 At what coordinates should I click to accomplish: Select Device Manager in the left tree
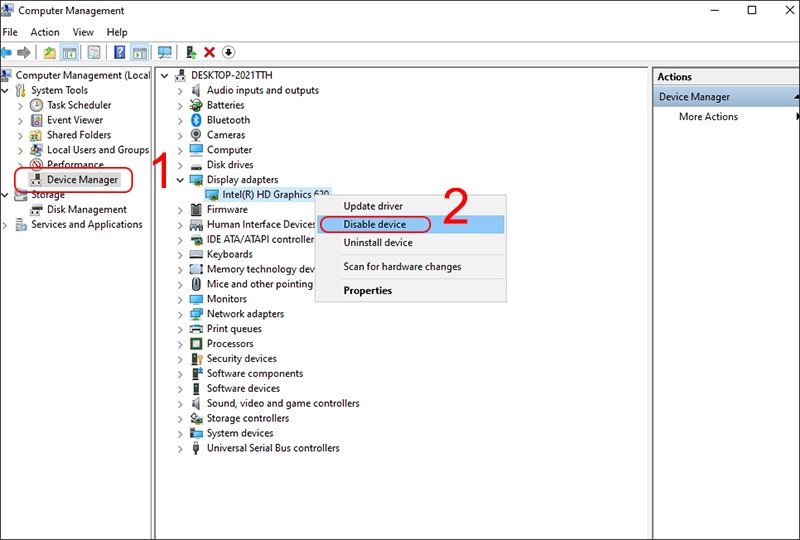click(x=82, y=180)
